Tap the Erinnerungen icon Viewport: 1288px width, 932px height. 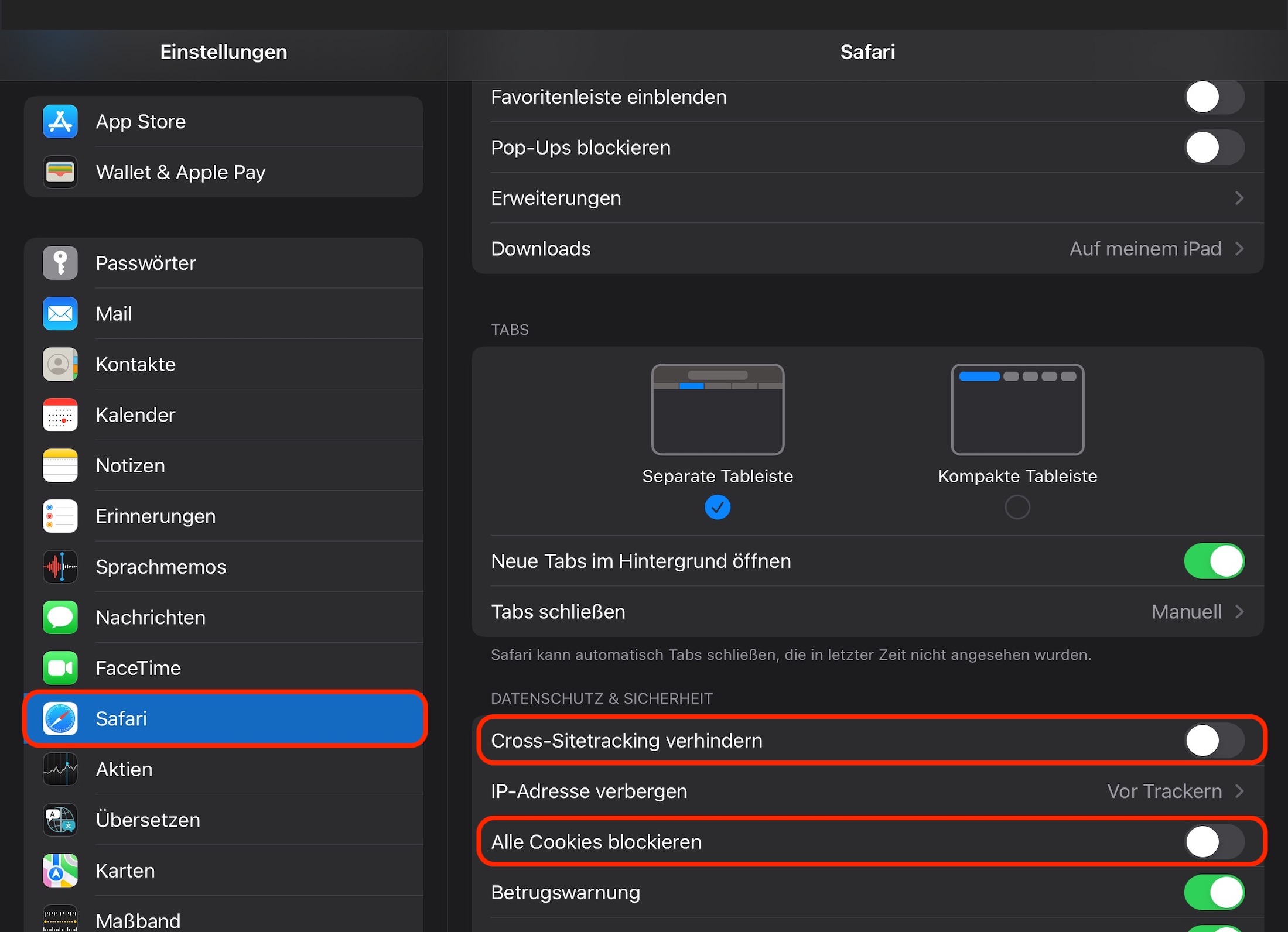tap(60, 516)
